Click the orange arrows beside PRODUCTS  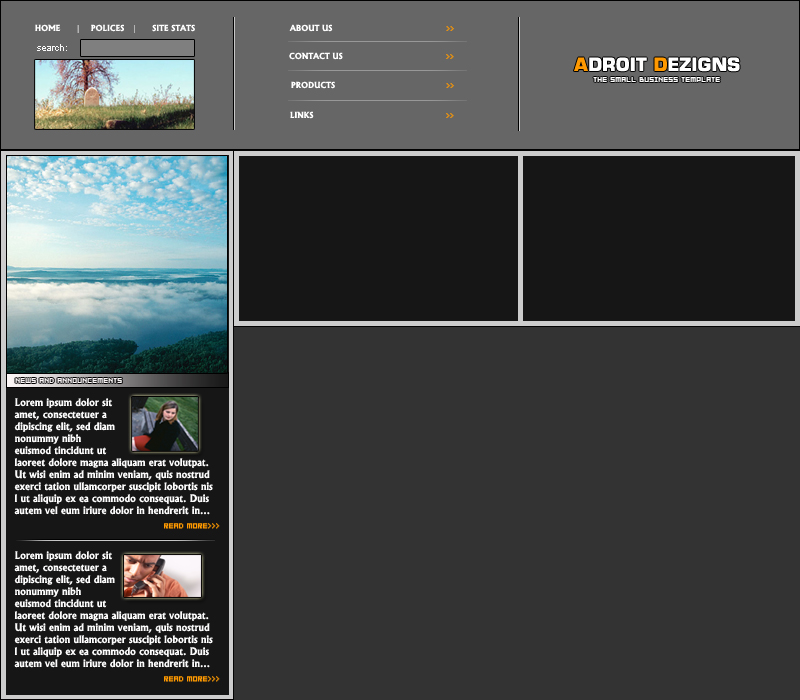click(x=450, y=86)
